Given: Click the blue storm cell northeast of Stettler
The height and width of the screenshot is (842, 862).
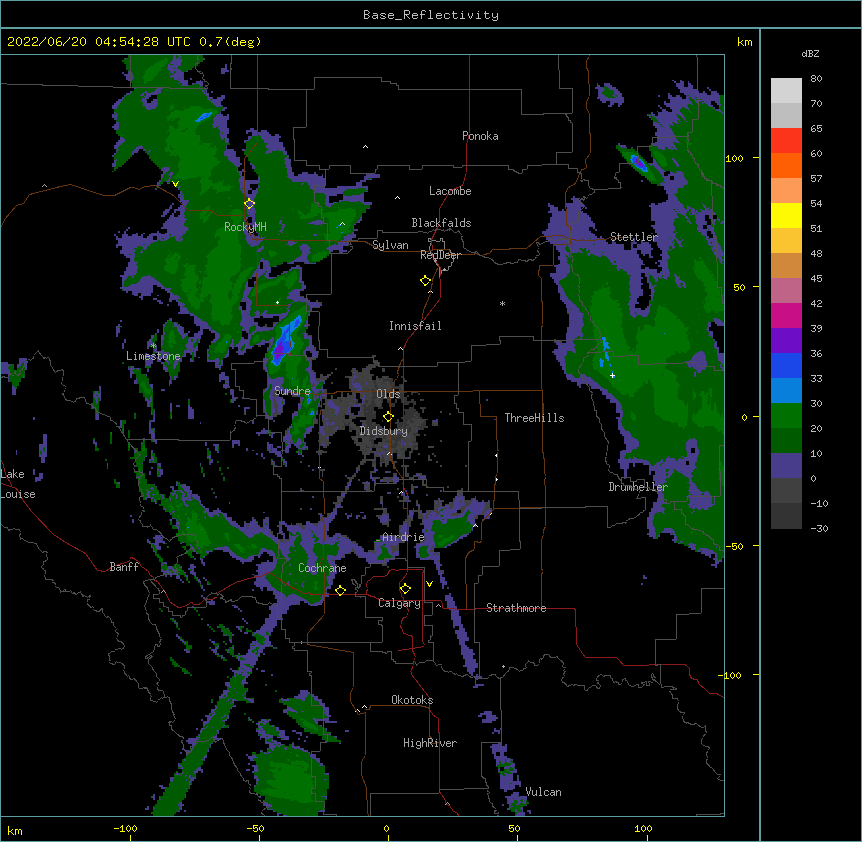Looking at the screenshot, I should (x=638, y=163).
